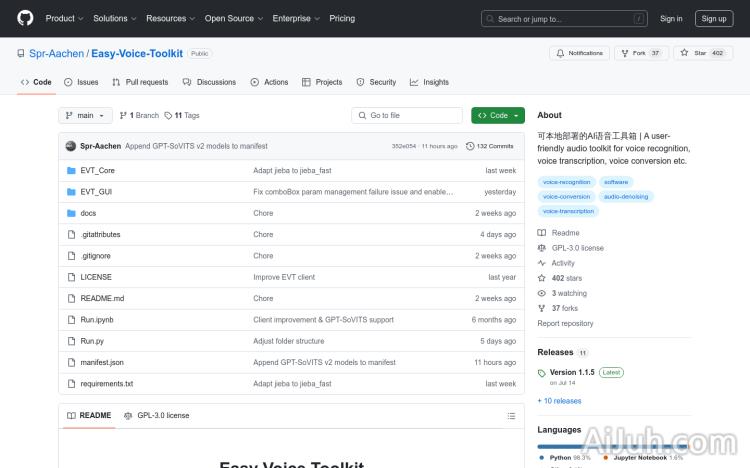Click the repository fork icon
750x468 pixels.
click(625, 53)
